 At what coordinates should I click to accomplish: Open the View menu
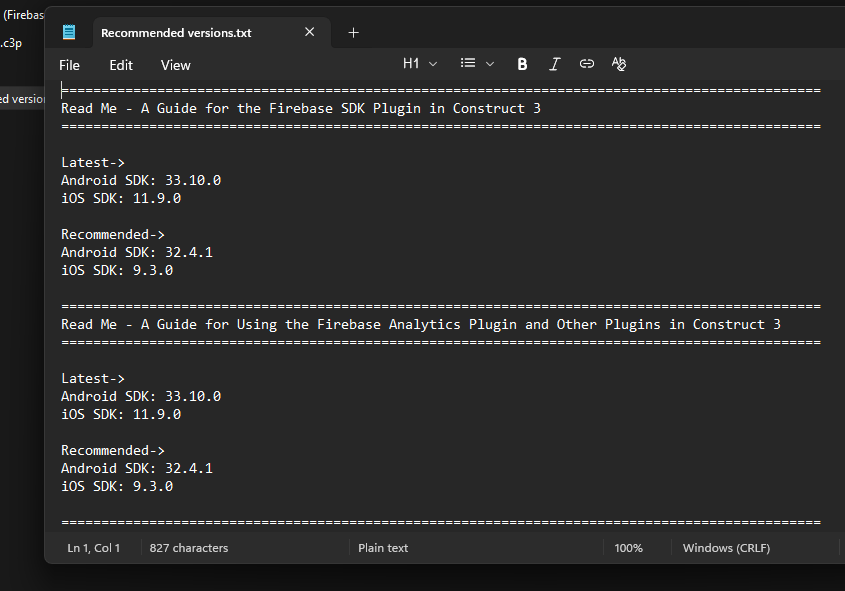(x=176, y=65)
